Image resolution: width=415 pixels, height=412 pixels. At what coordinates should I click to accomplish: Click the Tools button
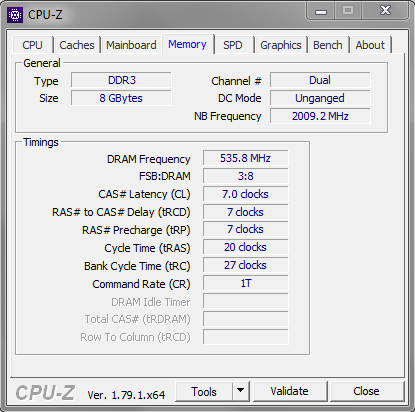pyautogui.click(x=204, y=392)
